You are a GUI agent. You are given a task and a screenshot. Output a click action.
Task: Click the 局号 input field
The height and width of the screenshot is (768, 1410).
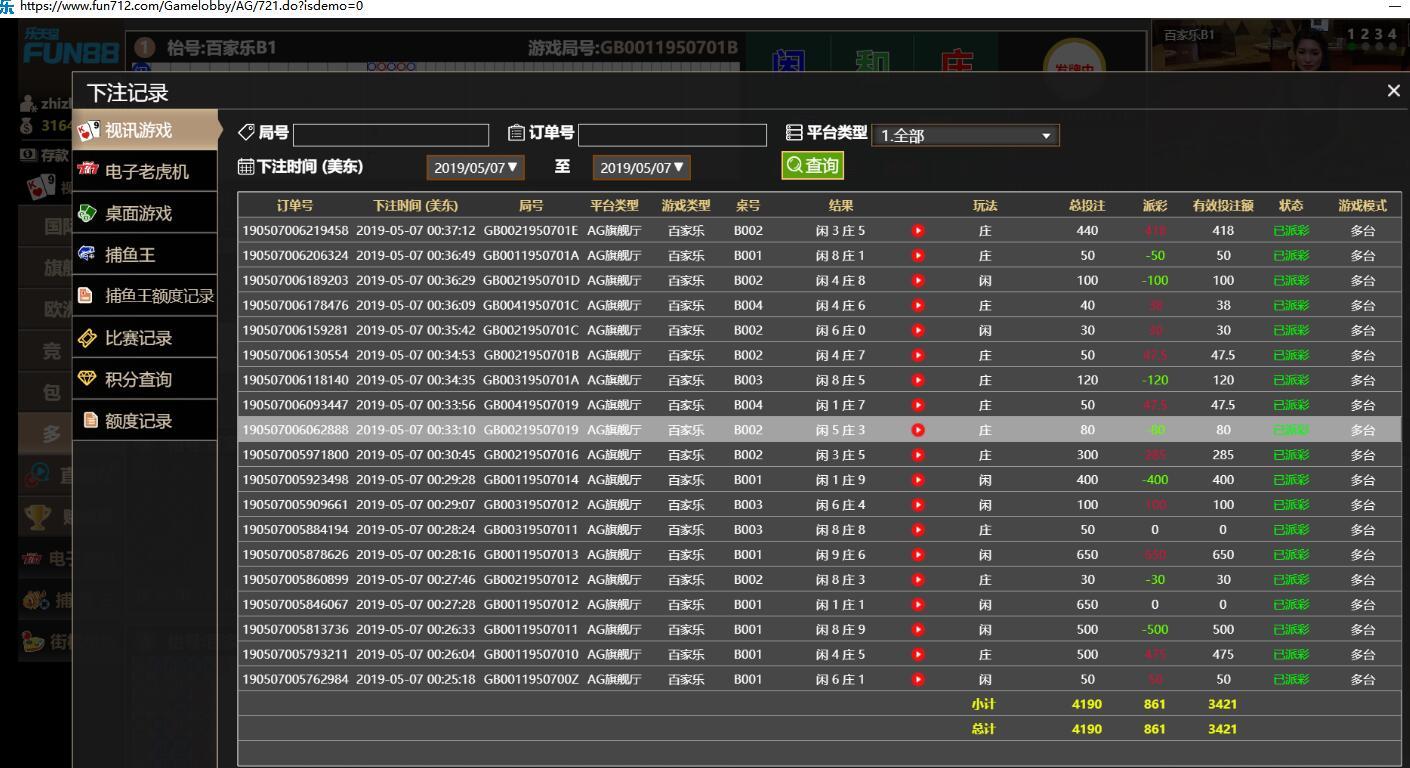click(x=391, y=135)
